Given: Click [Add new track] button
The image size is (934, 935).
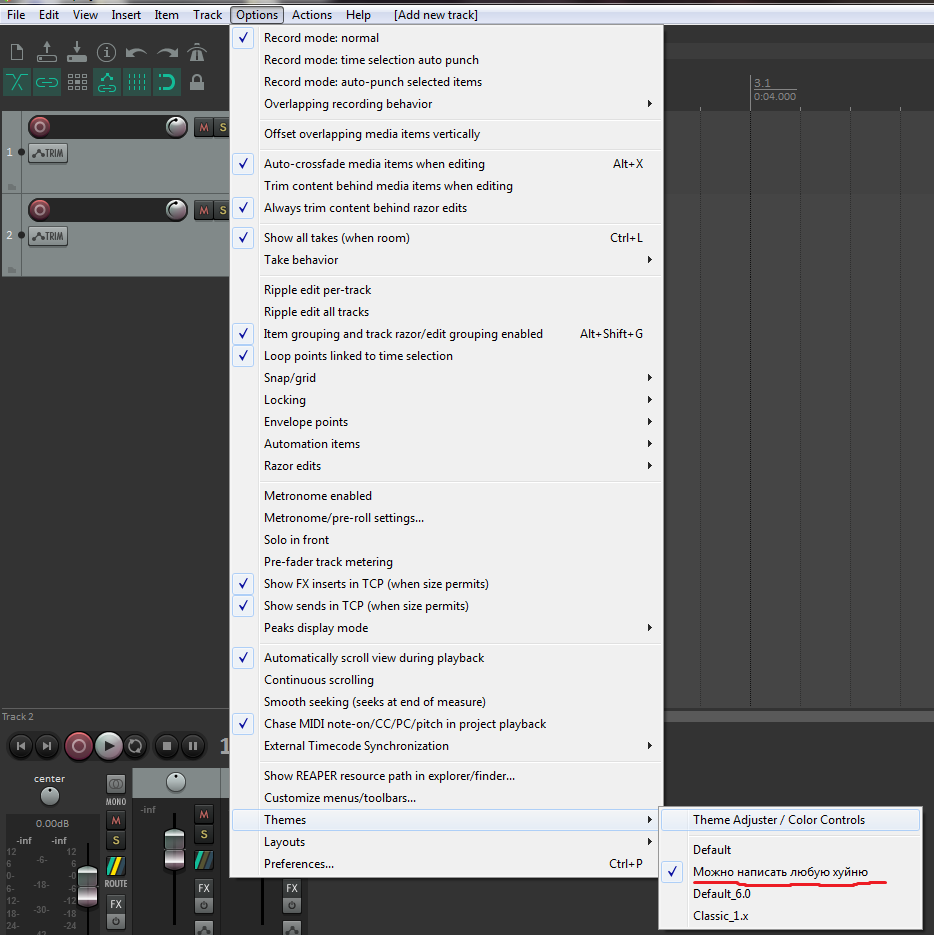Looking at the screenshot, I should pos(436,15).
